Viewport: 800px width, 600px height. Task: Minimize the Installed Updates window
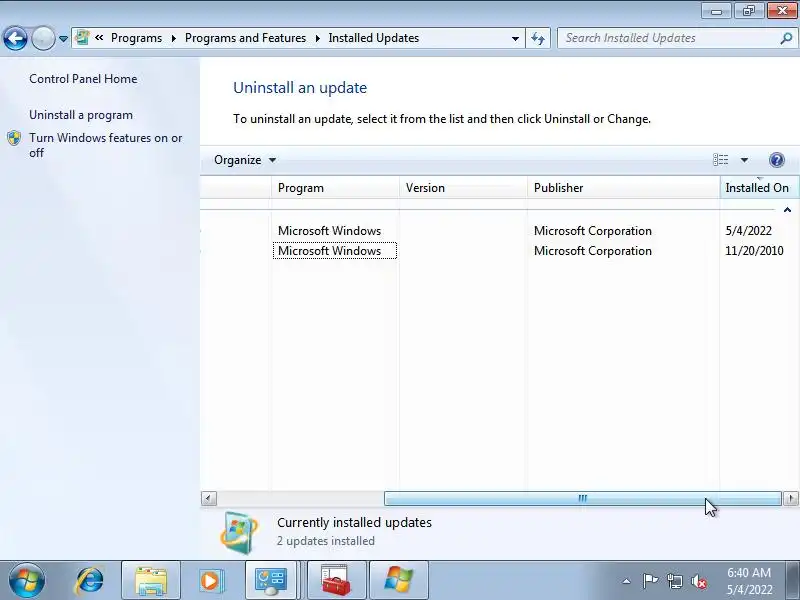pos(716,11)
